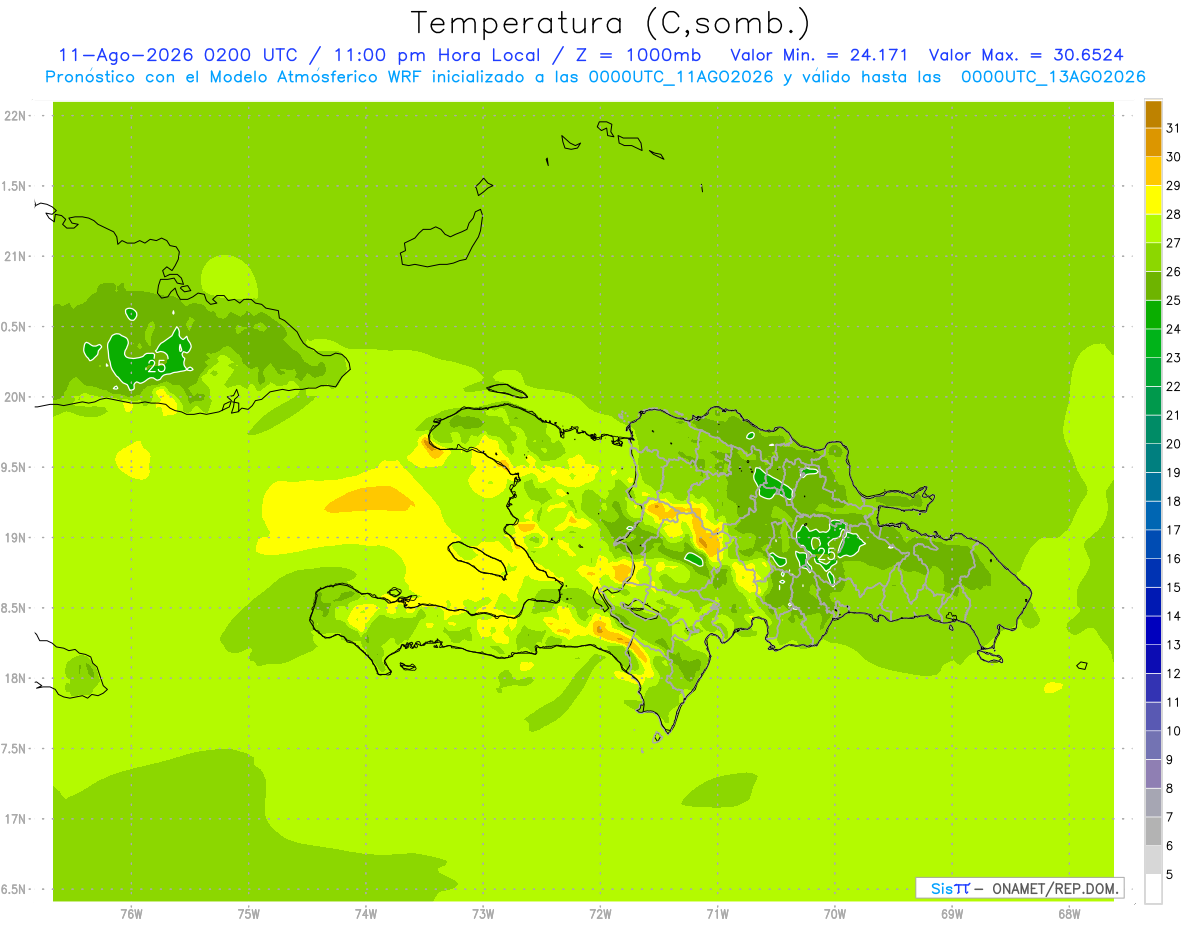
Task: Click the 25 contour label over eastern Cuba
Action: 156,366
